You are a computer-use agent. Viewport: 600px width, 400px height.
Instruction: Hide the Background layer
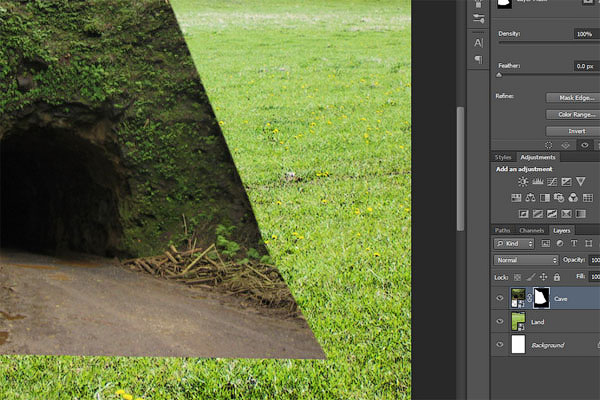point(500,344)
